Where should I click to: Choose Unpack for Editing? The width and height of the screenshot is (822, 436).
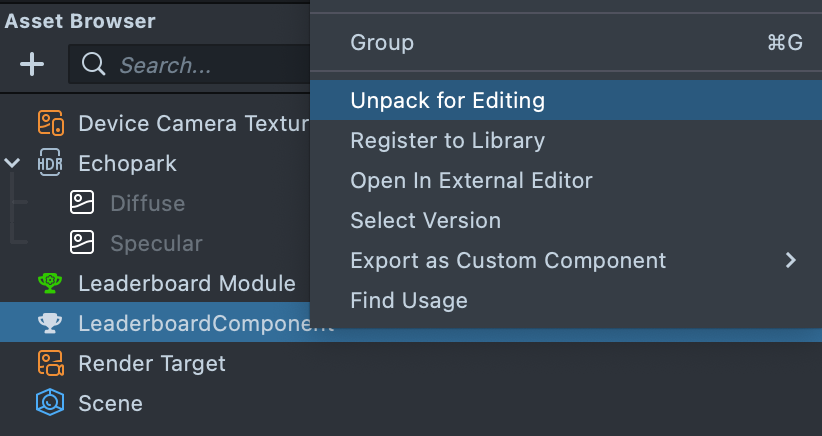coord(447,101)
